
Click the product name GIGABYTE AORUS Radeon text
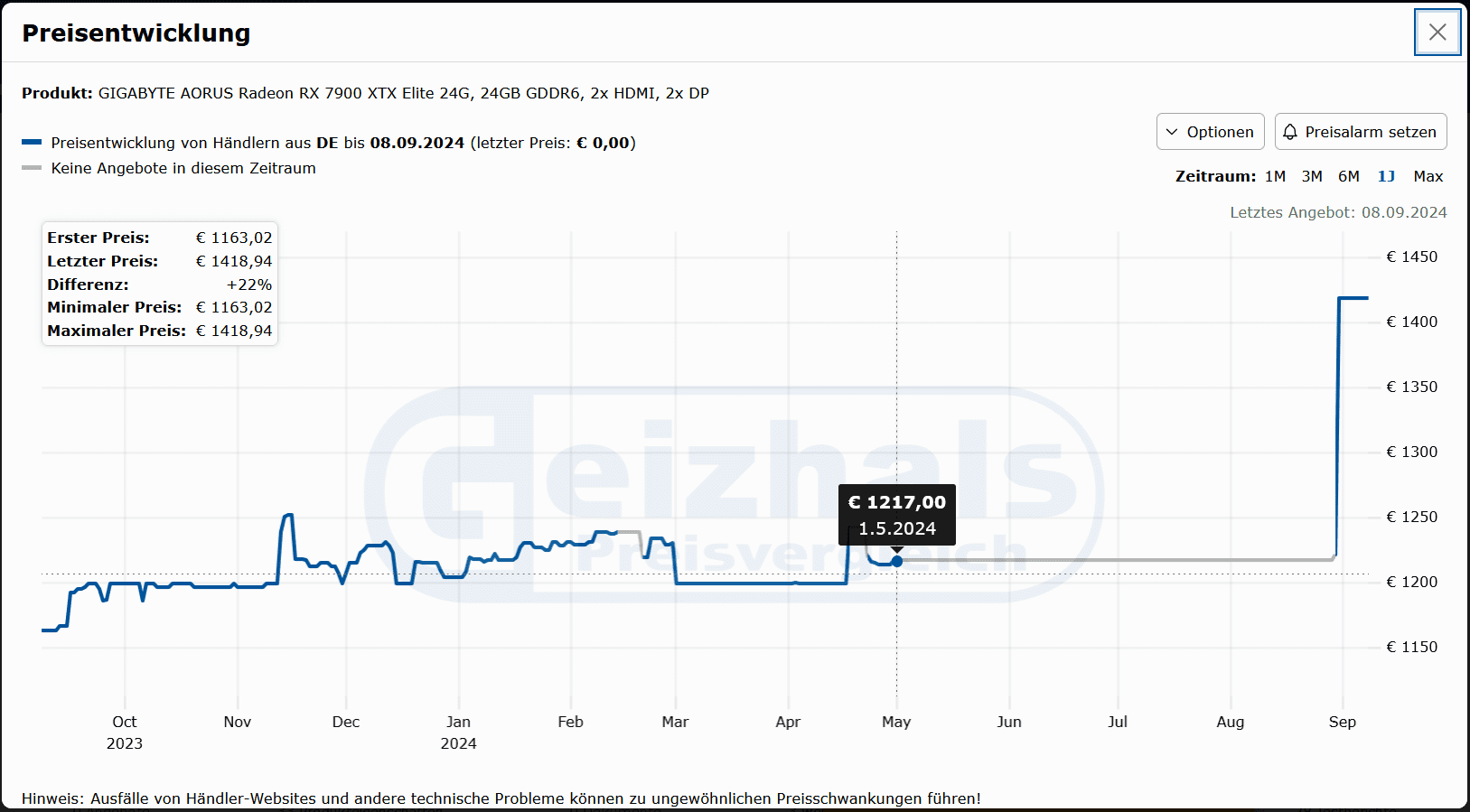[403, 93]
